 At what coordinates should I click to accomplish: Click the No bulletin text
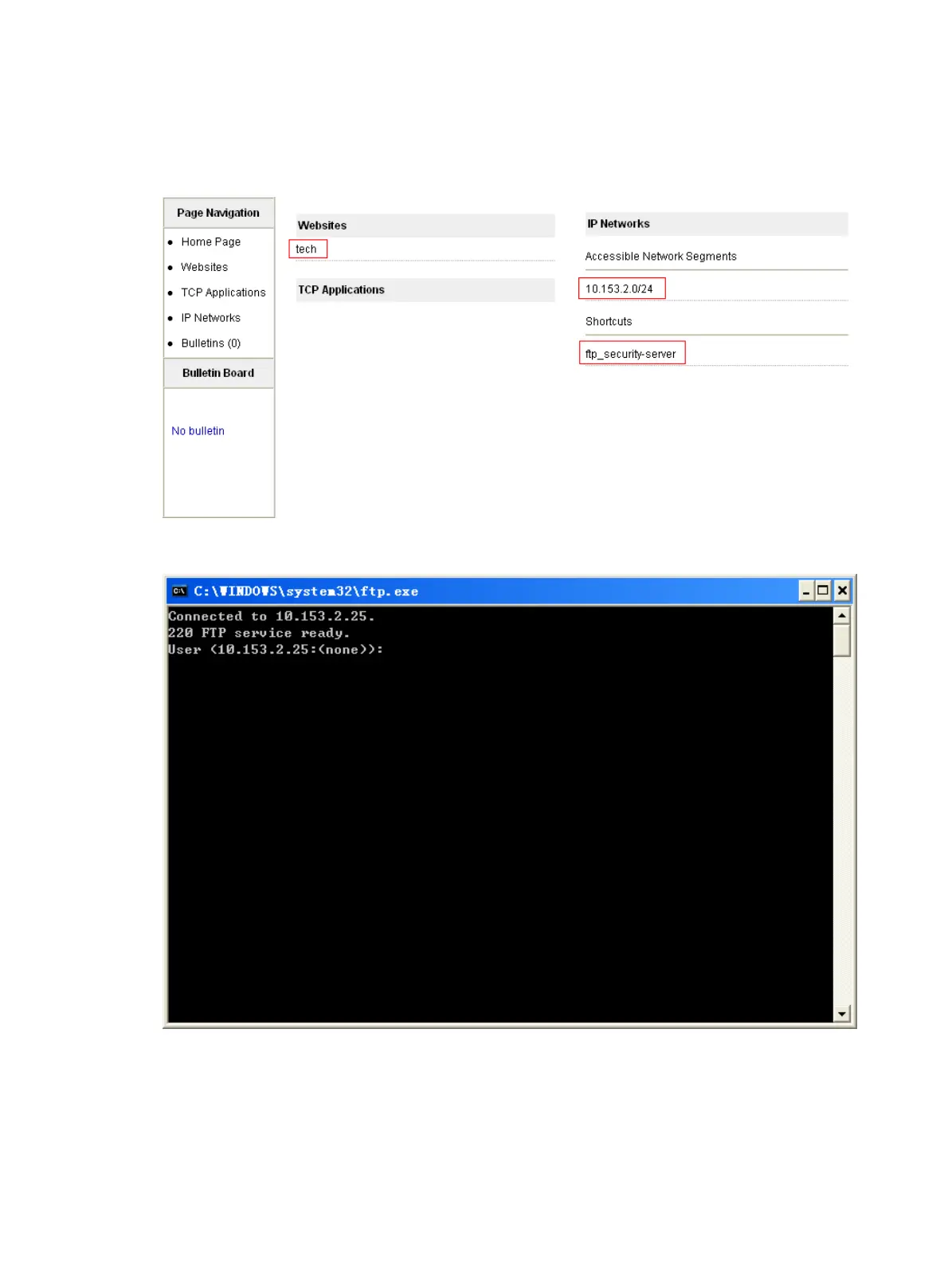(x=198, y=431)
